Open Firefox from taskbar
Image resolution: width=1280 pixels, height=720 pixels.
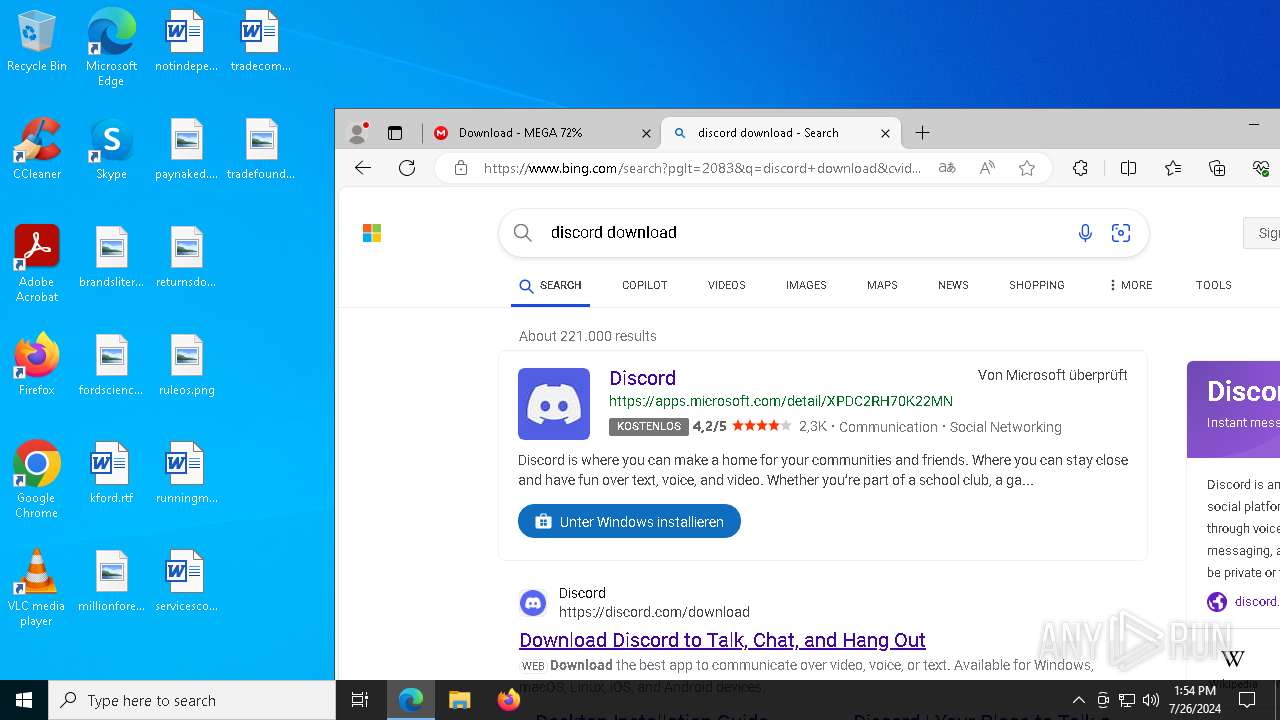[509, 700]
